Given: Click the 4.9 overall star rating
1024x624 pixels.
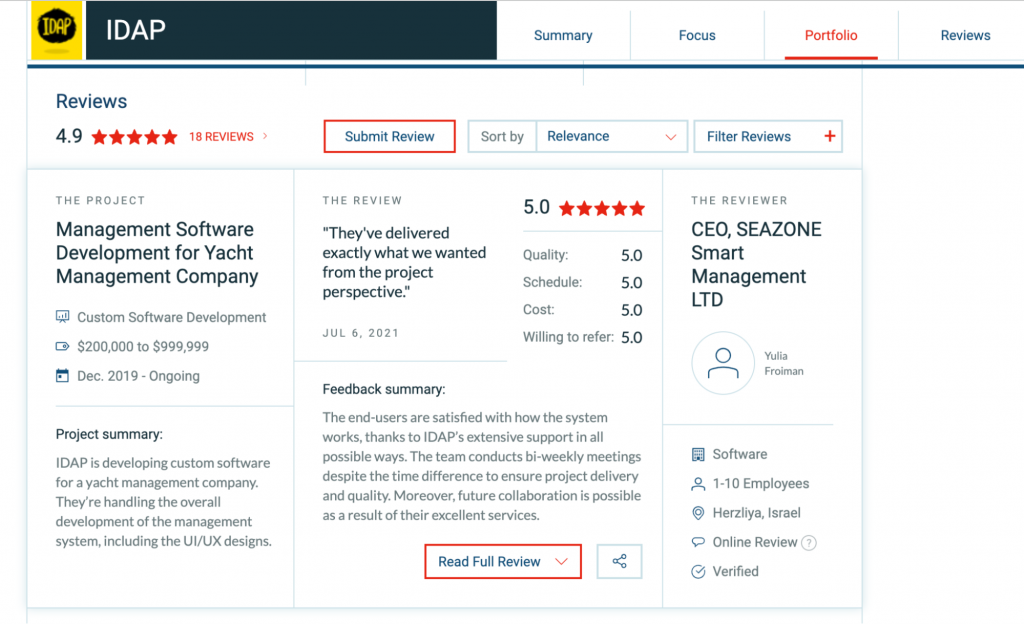Looking at the screenshot, I should 135,137.
